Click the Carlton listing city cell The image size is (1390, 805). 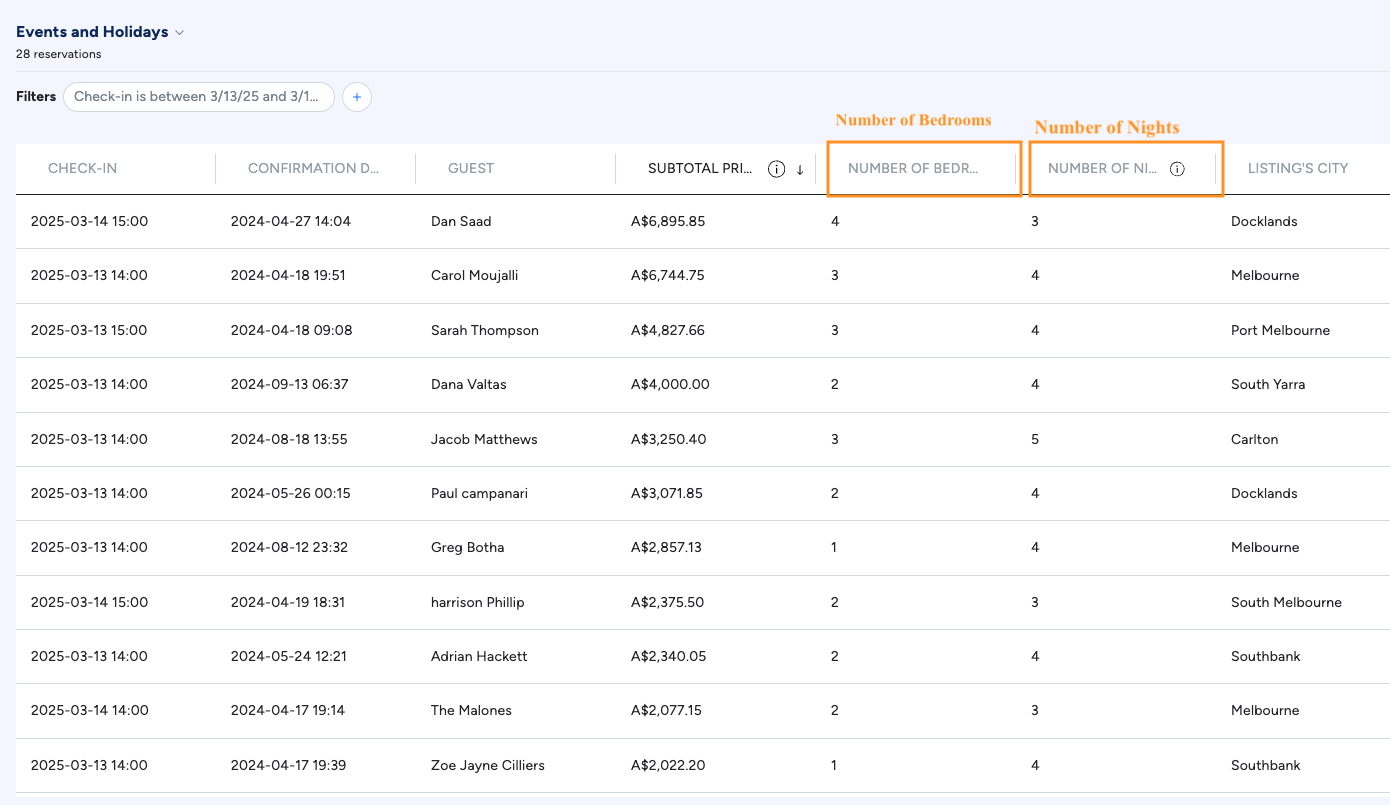coord(1254,439)
